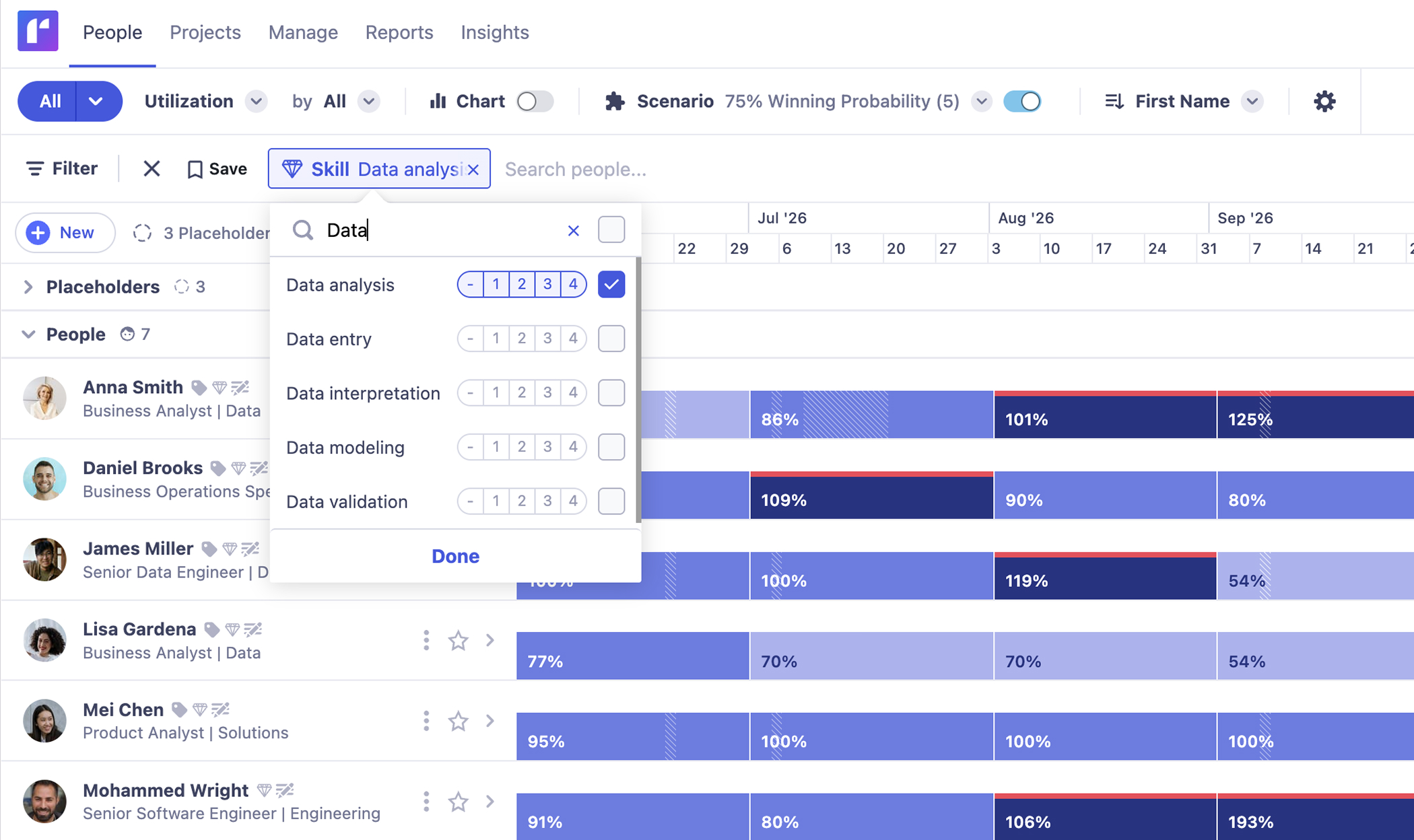1414x840 pixels.
Task: Open Mei Chen's three-dot menu
Action: pos(426,721)
